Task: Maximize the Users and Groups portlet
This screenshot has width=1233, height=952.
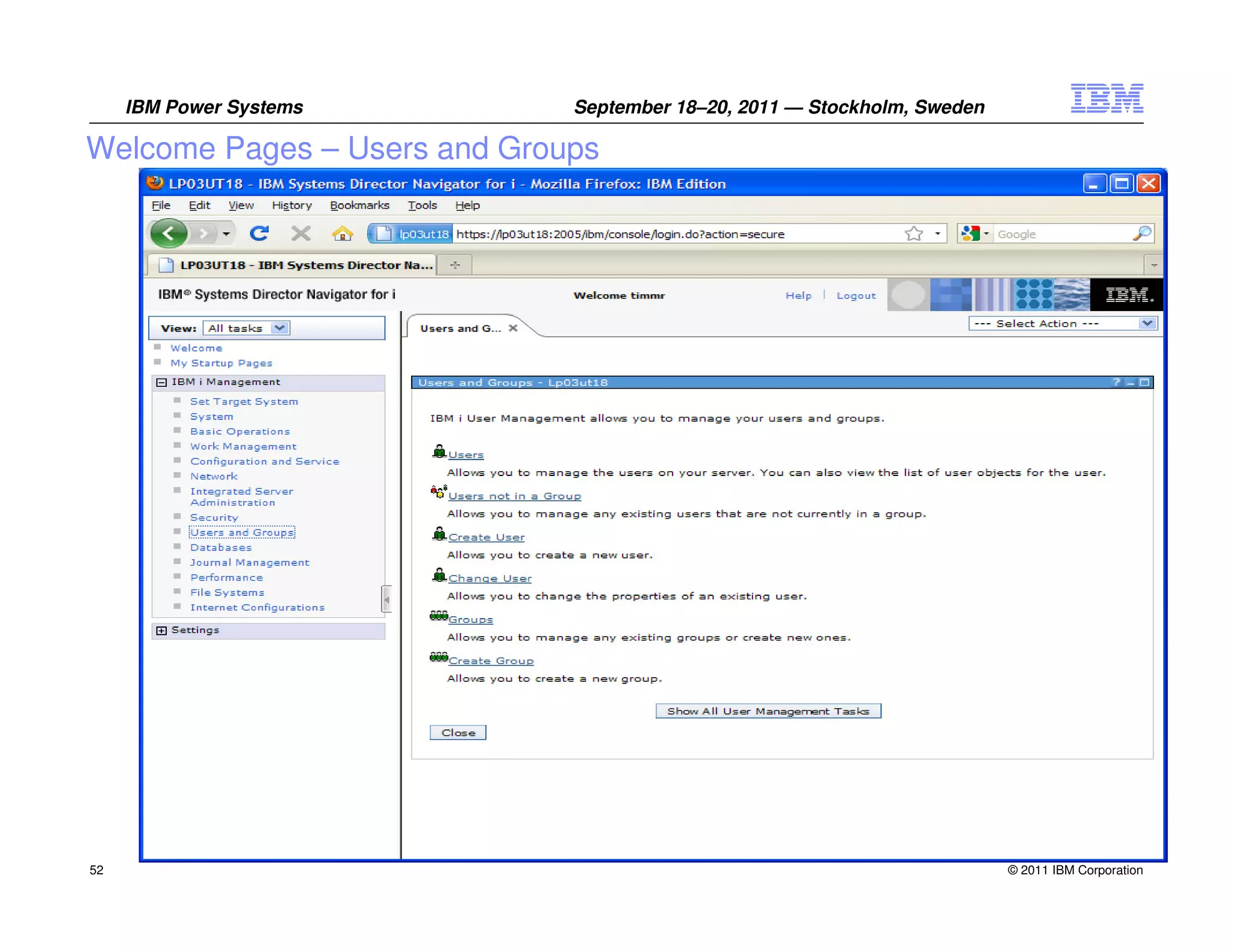Action: click(1144, 382)
